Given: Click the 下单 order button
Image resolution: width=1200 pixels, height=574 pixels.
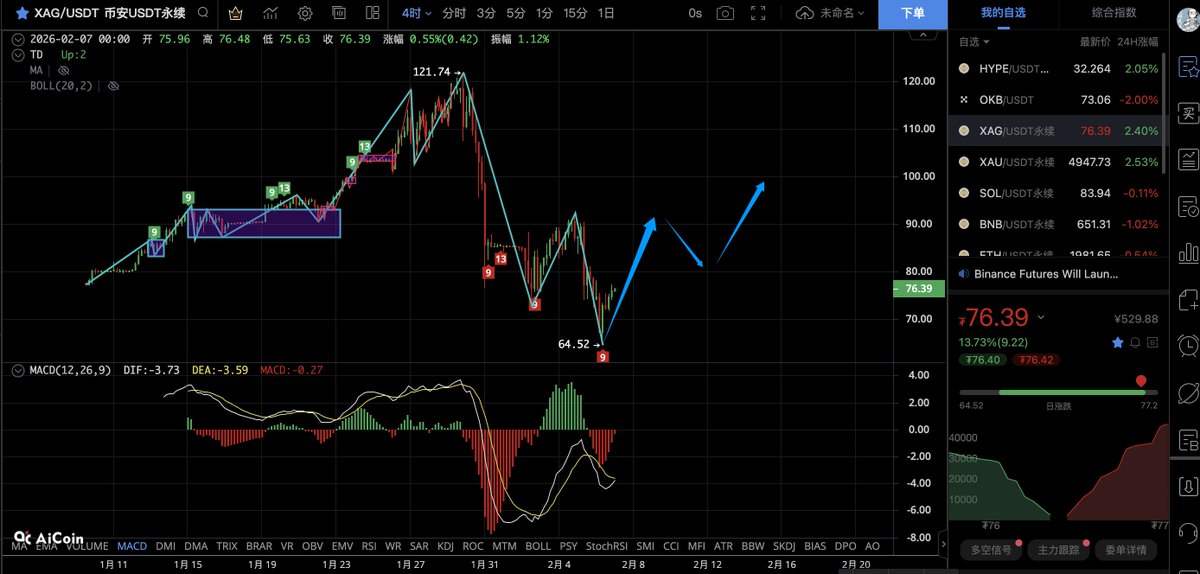Looking at the screenshot, I should 912,14.
